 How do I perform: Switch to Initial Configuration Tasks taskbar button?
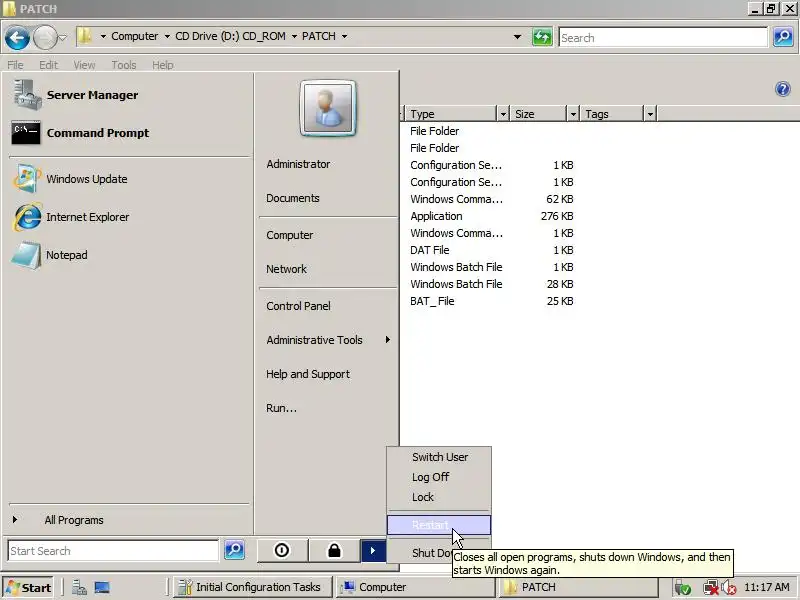(x=252, y=587)
